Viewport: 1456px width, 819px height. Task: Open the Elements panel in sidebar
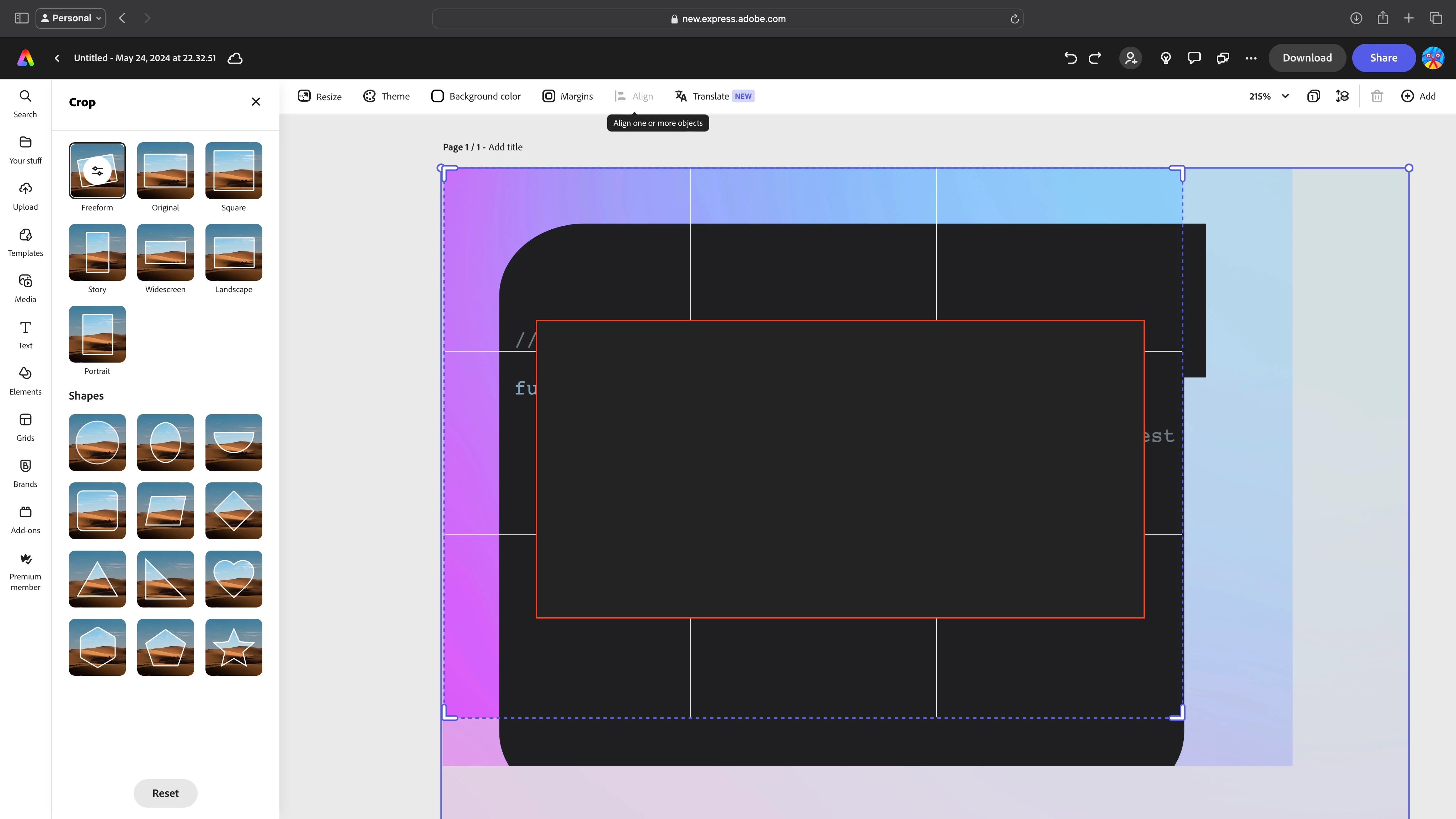click(25, 380)
